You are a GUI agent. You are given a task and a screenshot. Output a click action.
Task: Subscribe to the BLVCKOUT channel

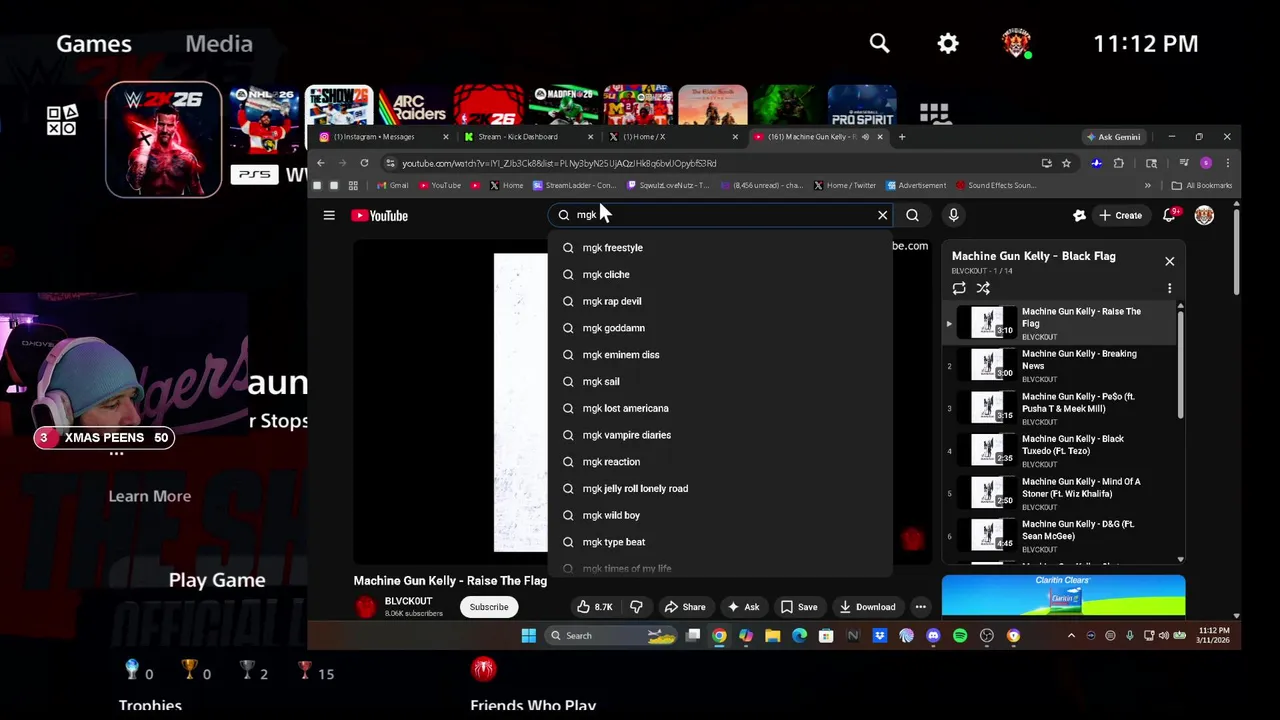(x=489, y=607)
